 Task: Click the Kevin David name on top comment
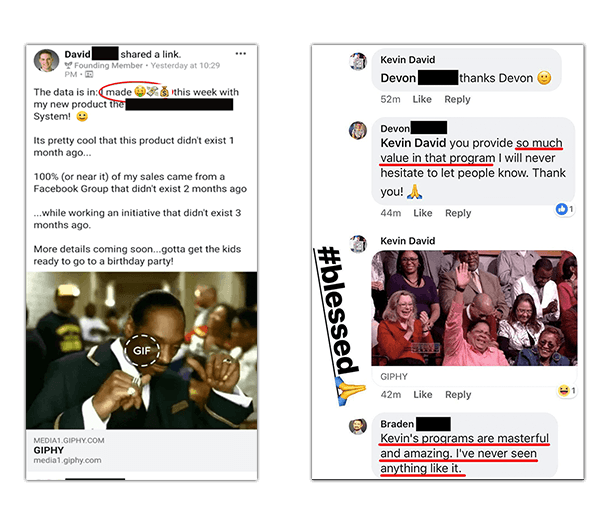[408, 60]
